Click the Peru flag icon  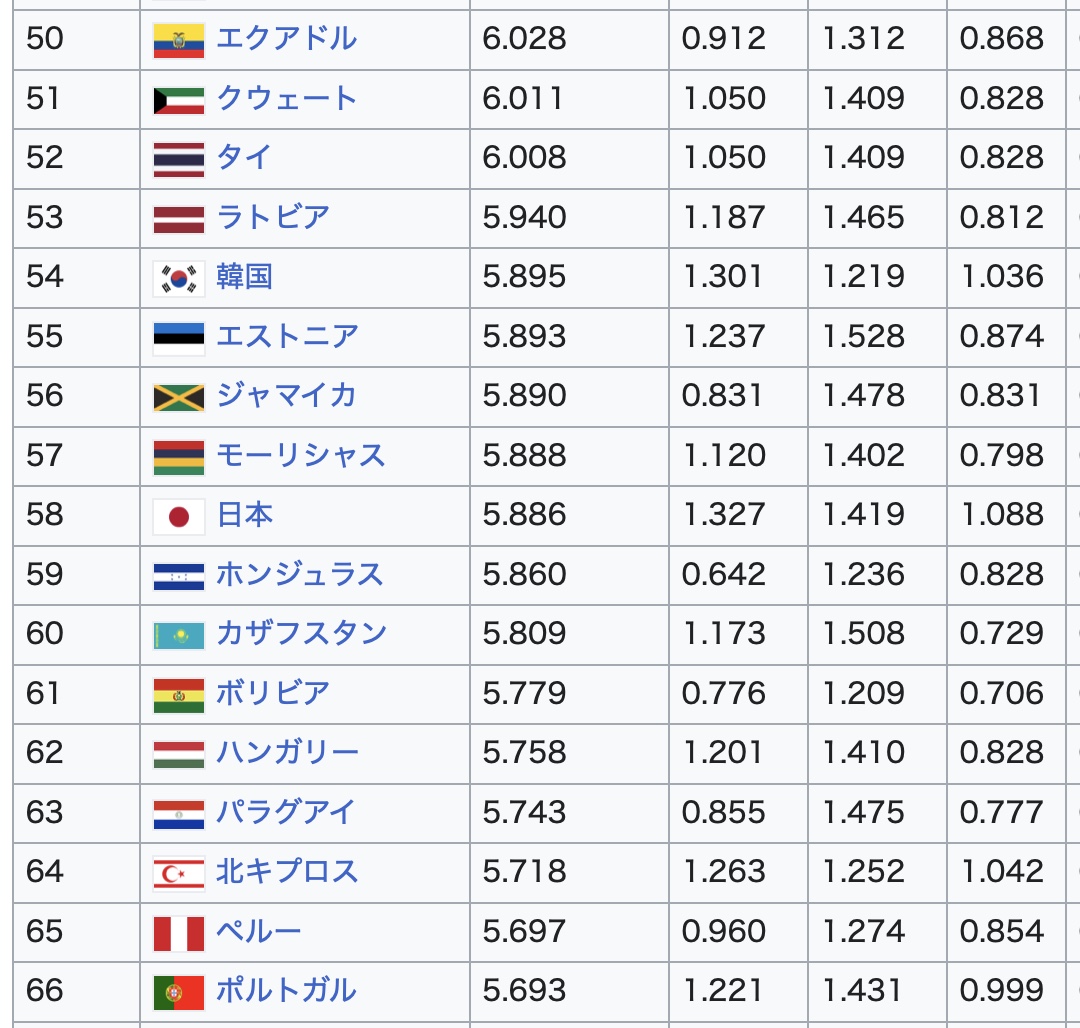point(179,932)
